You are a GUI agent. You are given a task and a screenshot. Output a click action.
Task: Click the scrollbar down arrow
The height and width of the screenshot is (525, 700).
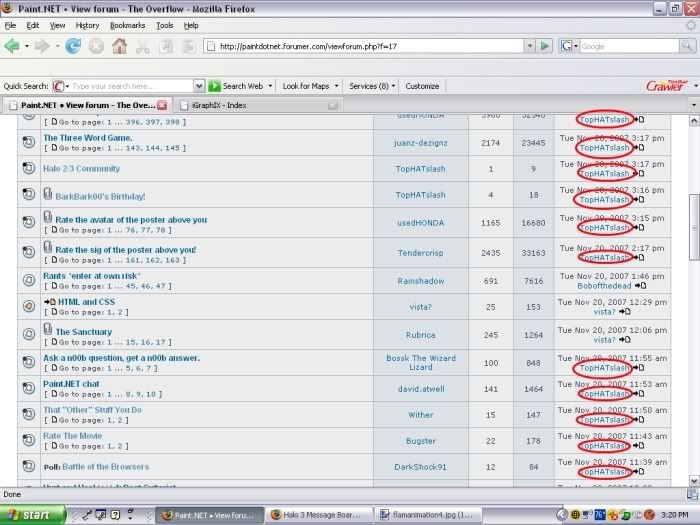[x=694, y=481]
